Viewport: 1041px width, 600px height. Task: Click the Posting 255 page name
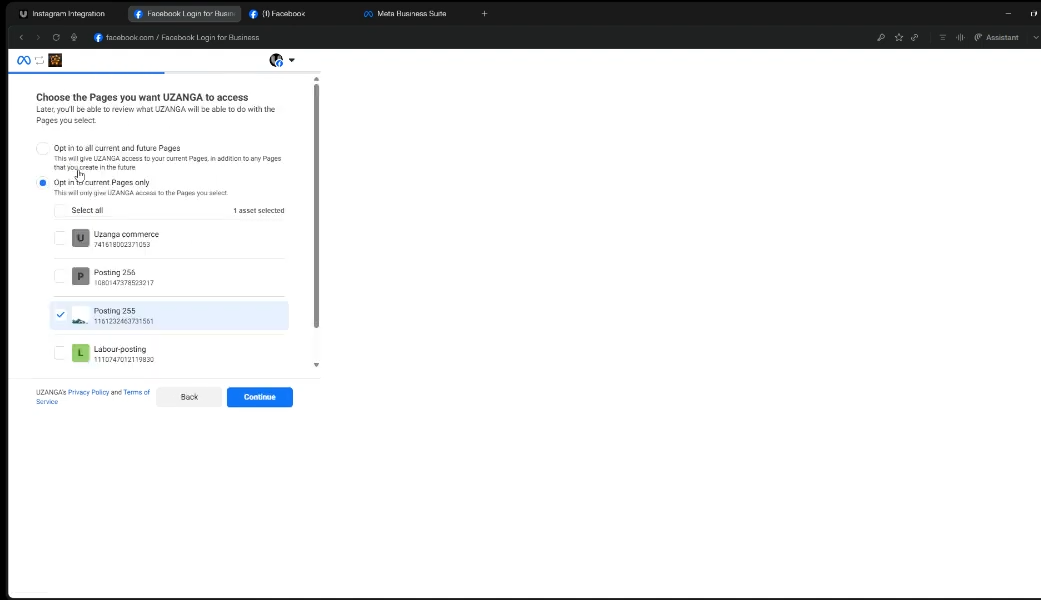pyautogui.click(x=114, y=311)
